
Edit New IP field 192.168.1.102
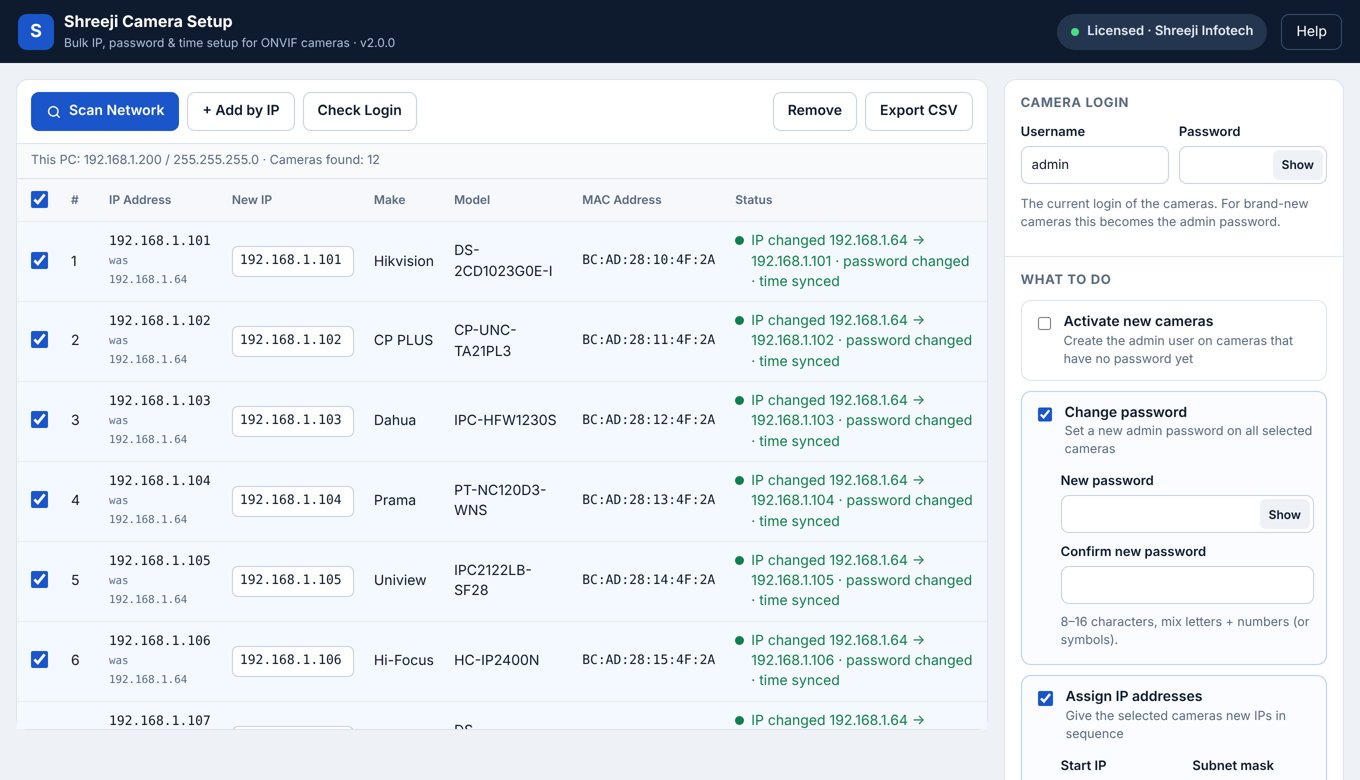point(293,340)
